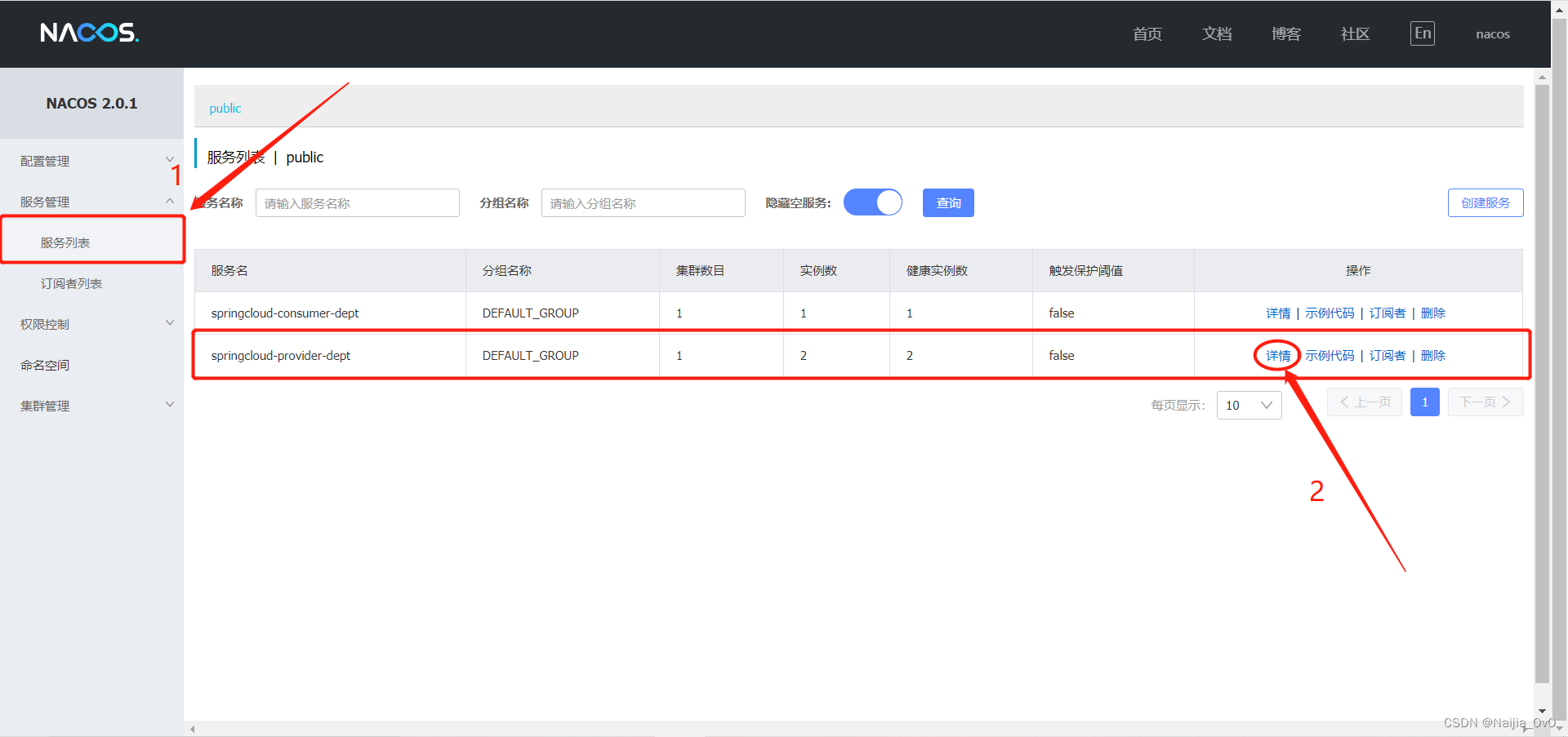The width and height of the screenshot is (1568, 737).
Task: Expand the 集群管理 menu chevron
Action: 170,405
